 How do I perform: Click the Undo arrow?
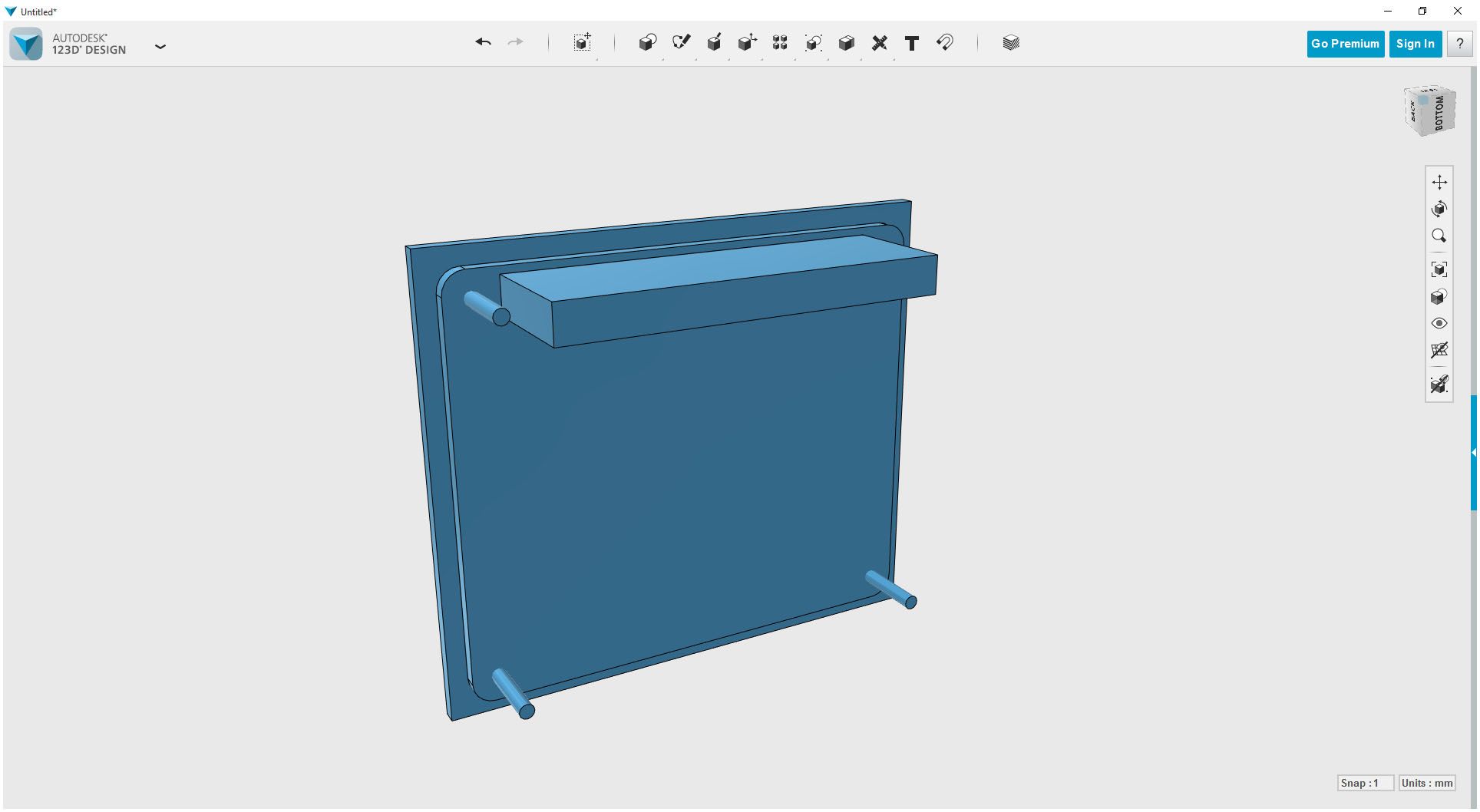(483, 42)
